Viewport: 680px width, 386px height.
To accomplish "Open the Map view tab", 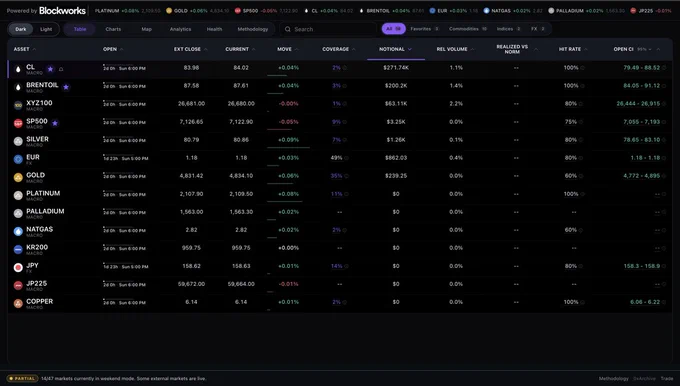I will click(147, 29).
